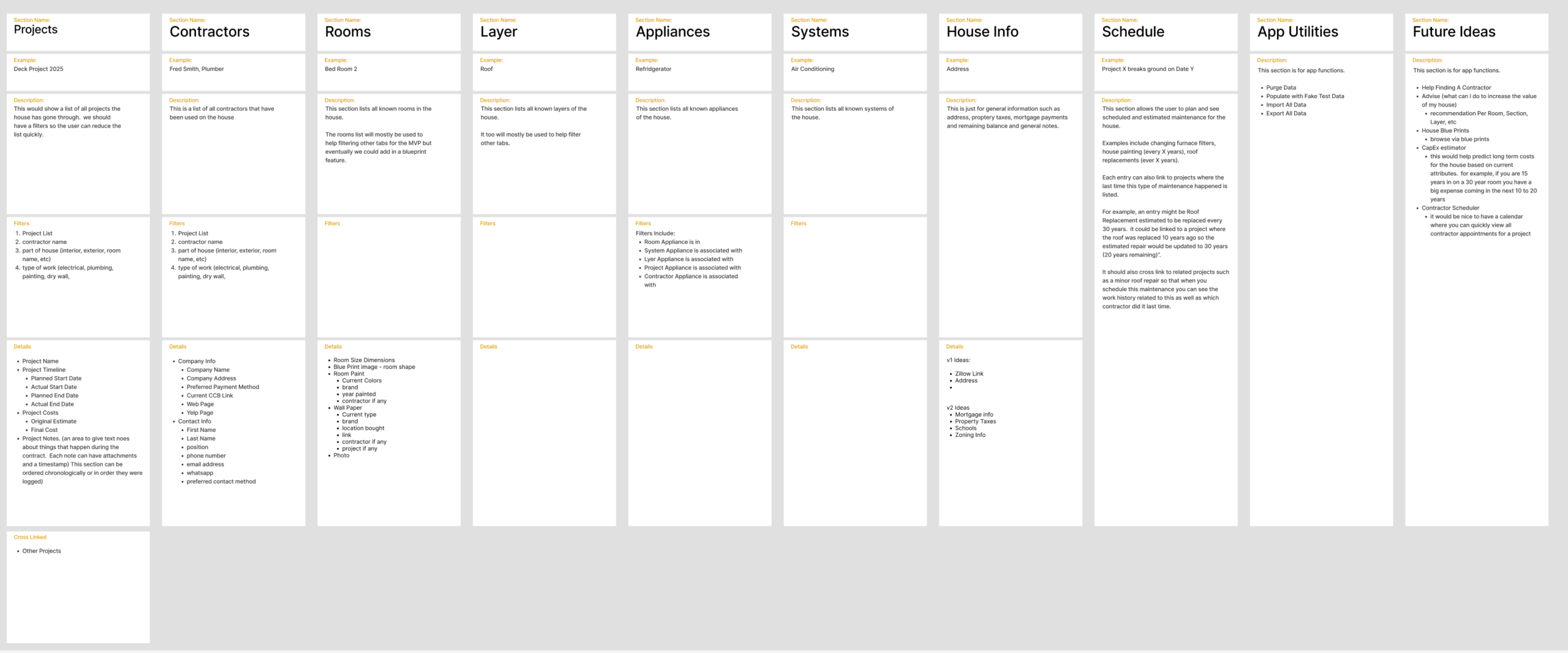The width and height of the screenshot is (1568, 653).
Task: Click the "Cross Linked" label
Action: [30, 537]
